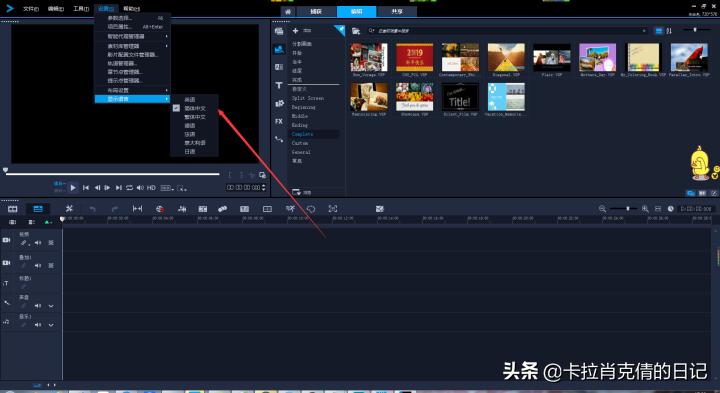Click the library sort icon

tap(669, 31)
